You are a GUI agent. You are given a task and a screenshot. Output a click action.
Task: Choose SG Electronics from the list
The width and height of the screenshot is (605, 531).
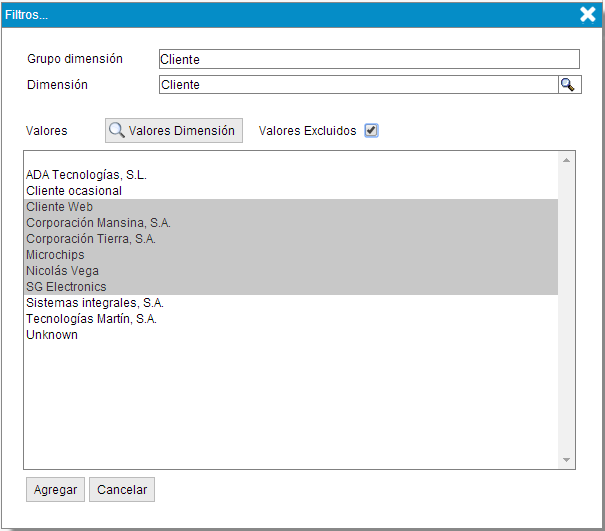(66, 287)
